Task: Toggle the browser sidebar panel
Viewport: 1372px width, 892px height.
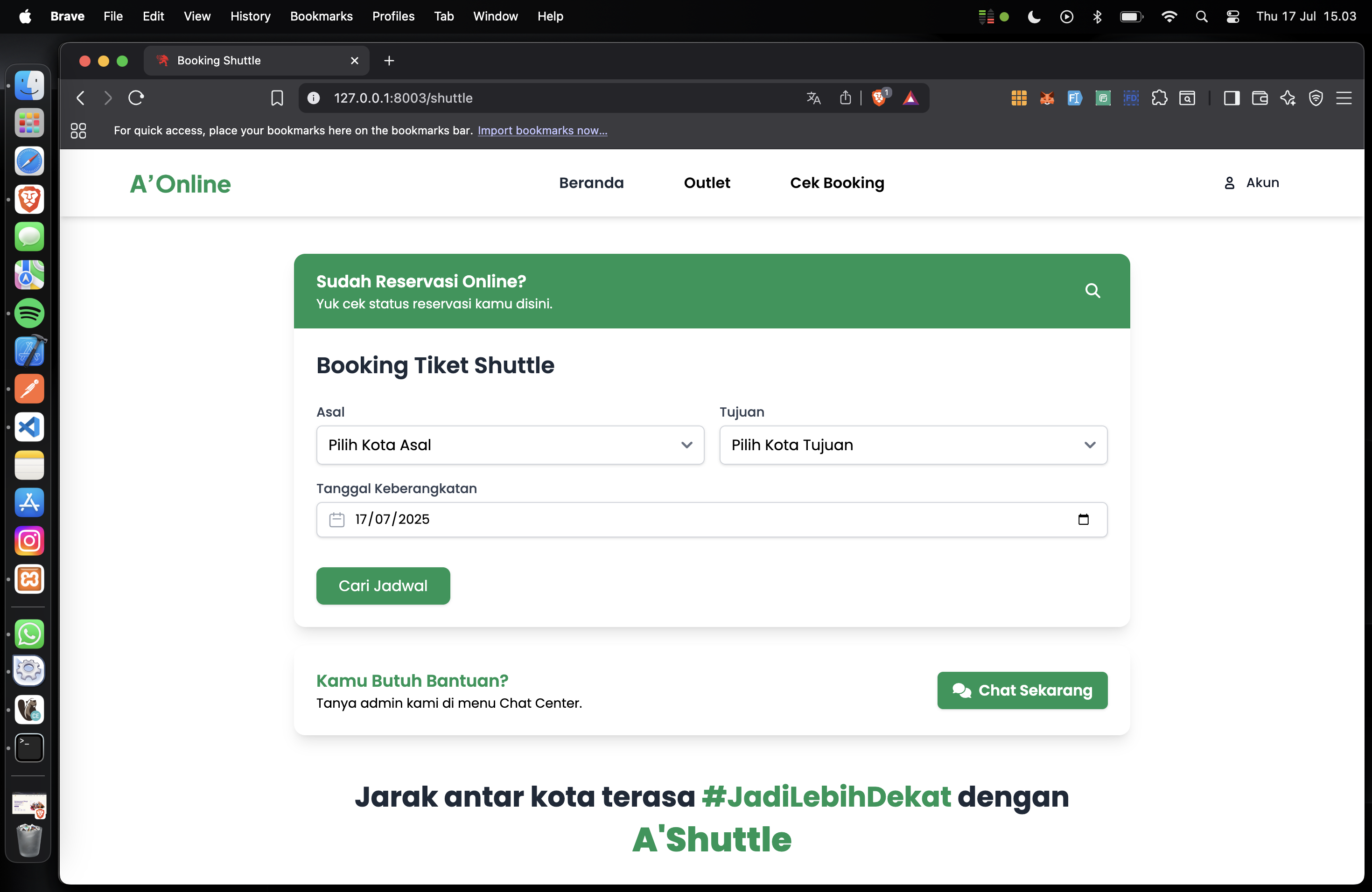Action: tap(1232, 98)
